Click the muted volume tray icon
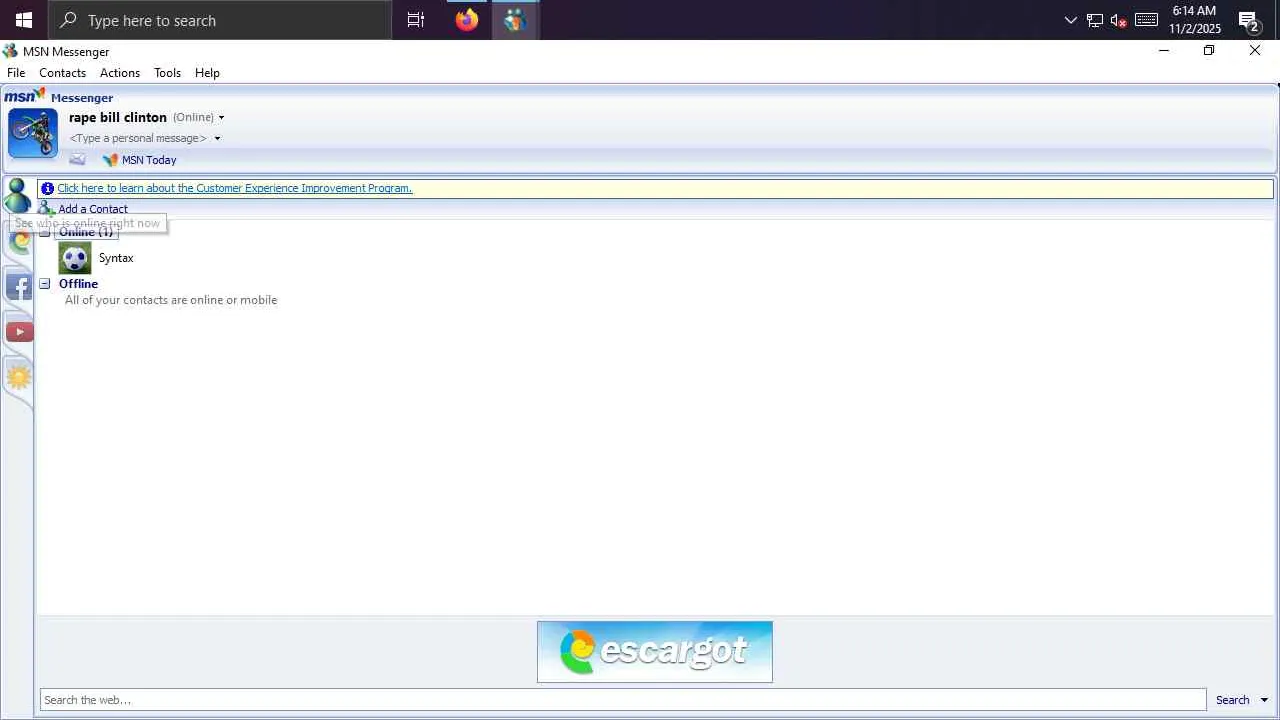 [1119, 20]
